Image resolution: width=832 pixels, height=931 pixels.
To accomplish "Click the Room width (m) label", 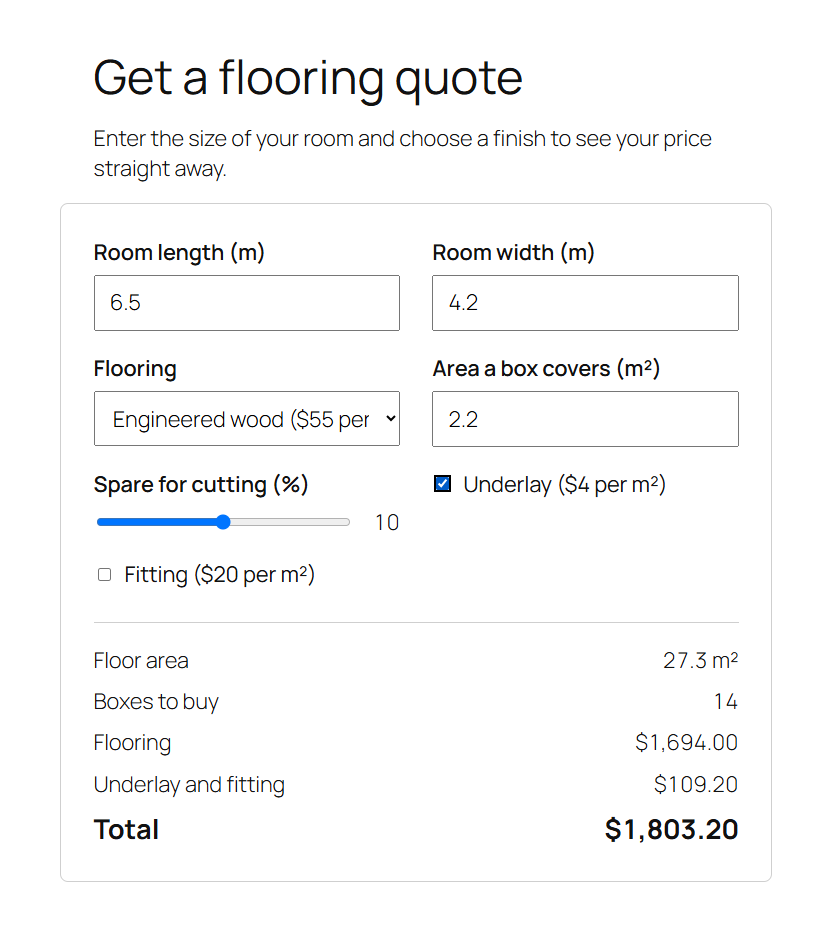I will click(x=514, y=252).
